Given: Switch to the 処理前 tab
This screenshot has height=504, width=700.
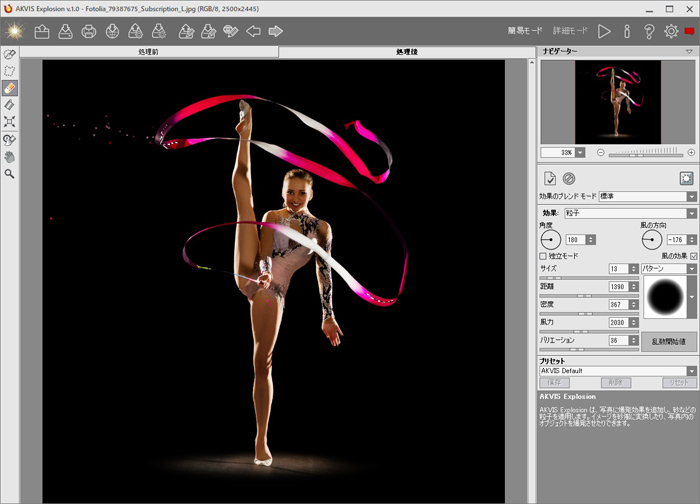Looking at the screenshot, I should coord(148,51).
